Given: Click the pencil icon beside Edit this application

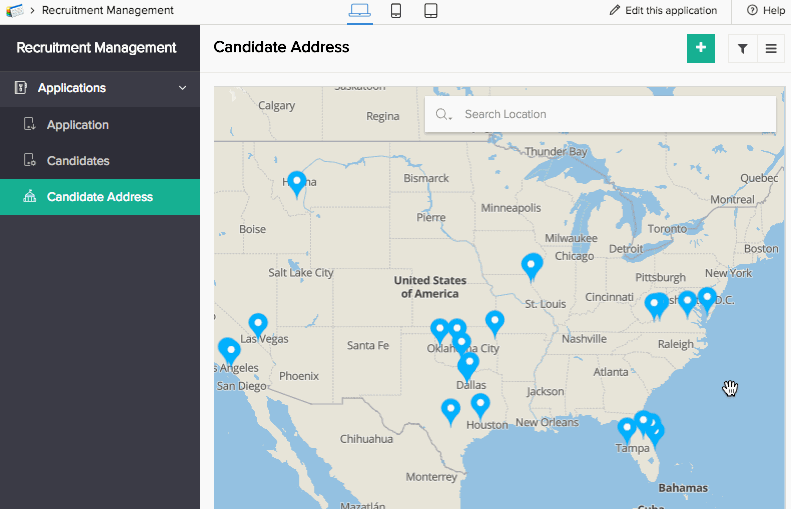Looking at the screenshot, I should pyautogui.click(x=614, y=10).
